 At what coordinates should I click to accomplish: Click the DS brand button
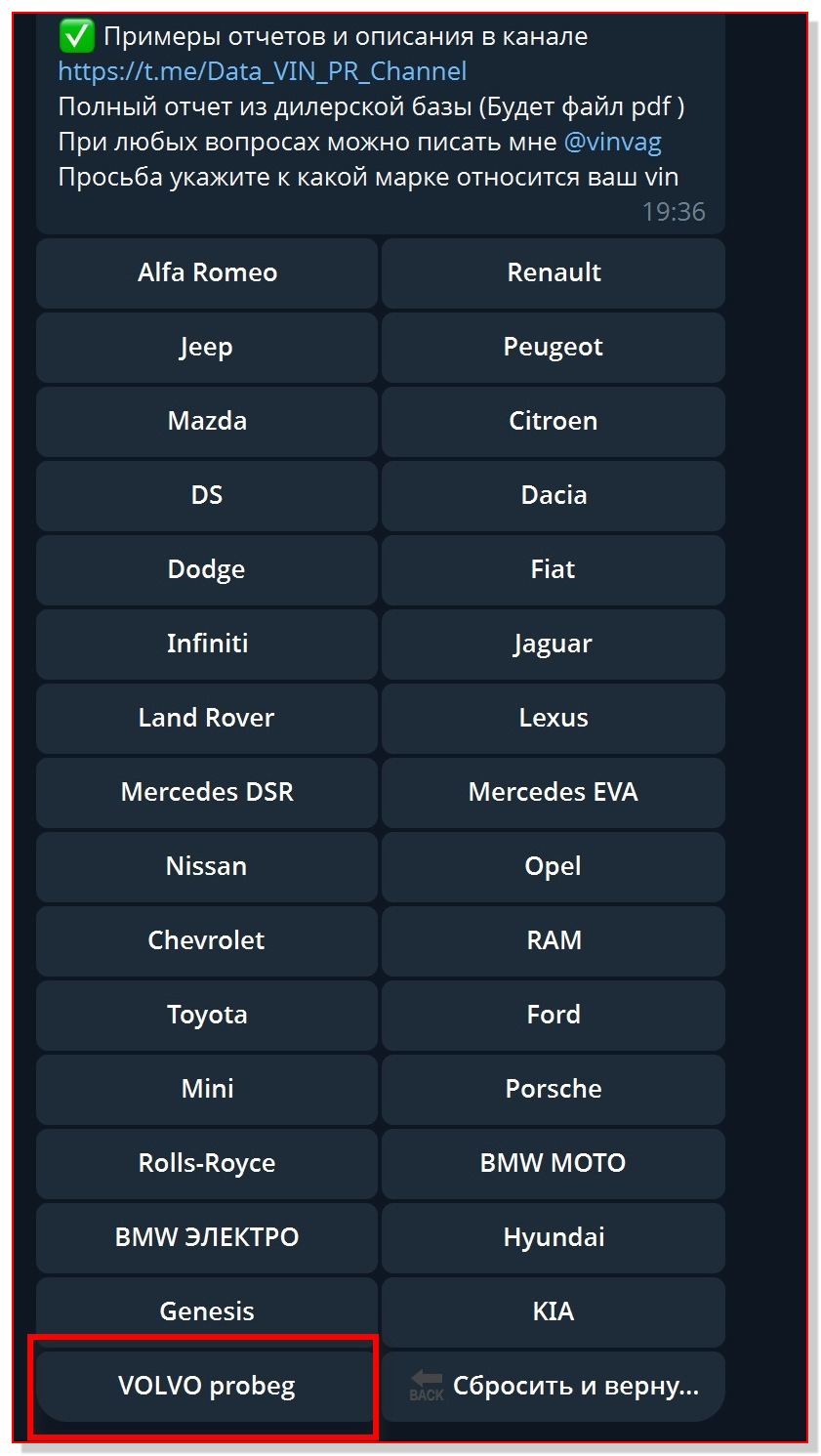click(x=207, y=495)
